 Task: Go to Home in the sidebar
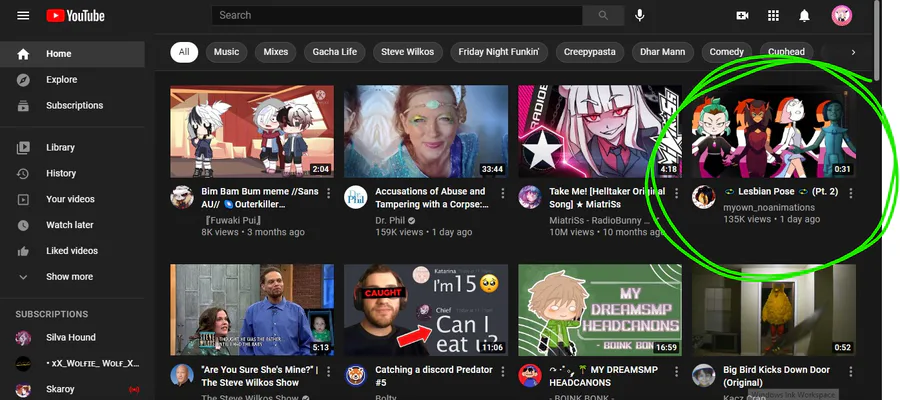click(x=72, y=54)
